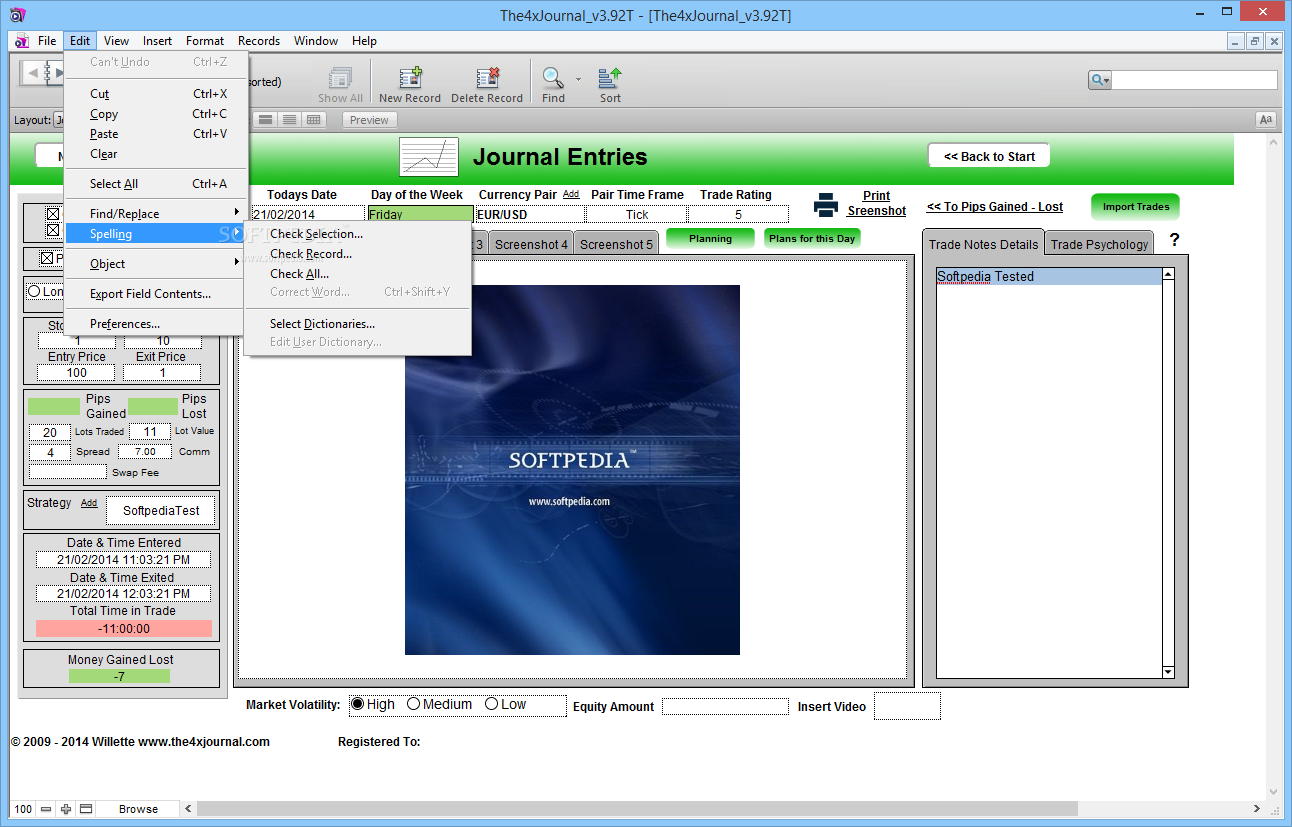Click the Entry Price field showing 100
The height and width of the screenshot is (827, 1292).
[x=77, y=372]
